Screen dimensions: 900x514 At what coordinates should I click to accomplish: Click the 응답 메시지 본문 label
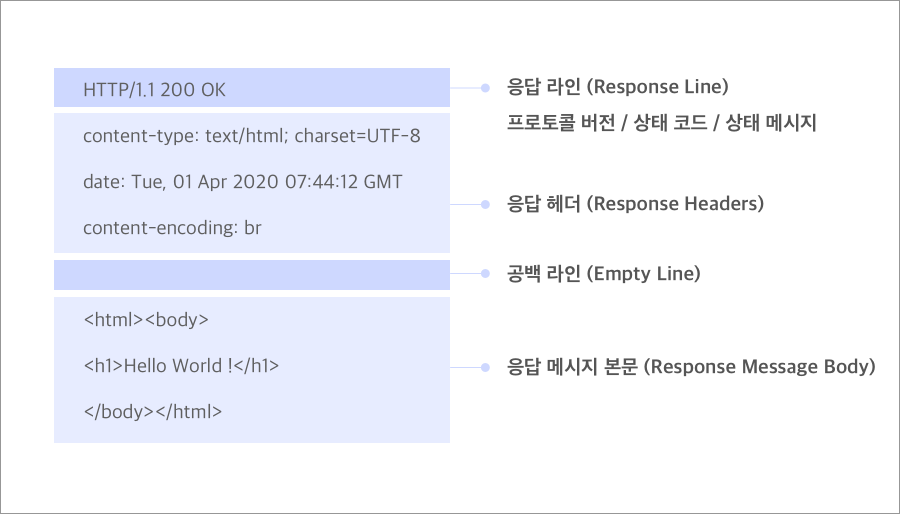point(691,367)
